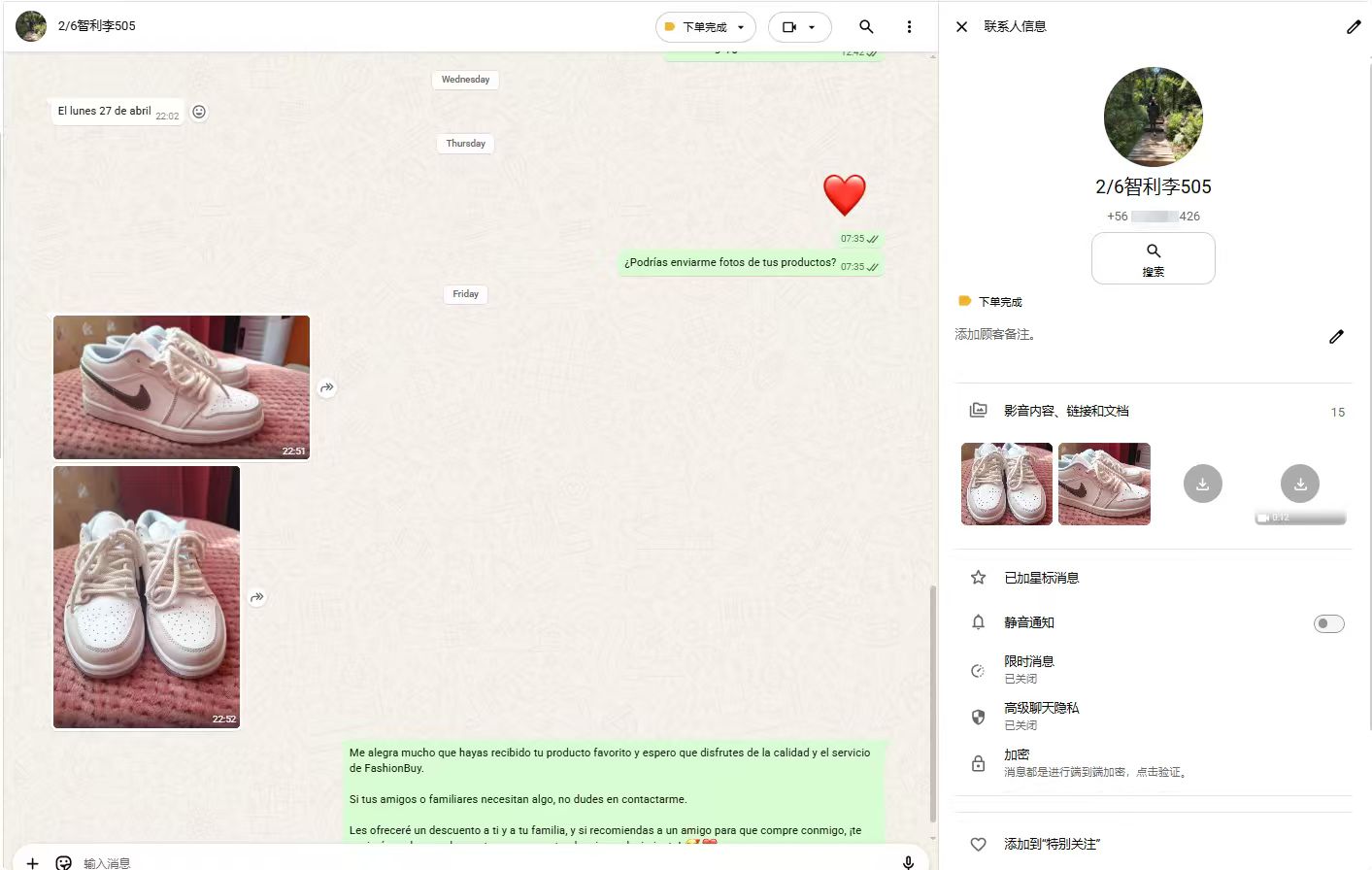Open the side-view shoe photo sent 22:51

tap(182, 386)
